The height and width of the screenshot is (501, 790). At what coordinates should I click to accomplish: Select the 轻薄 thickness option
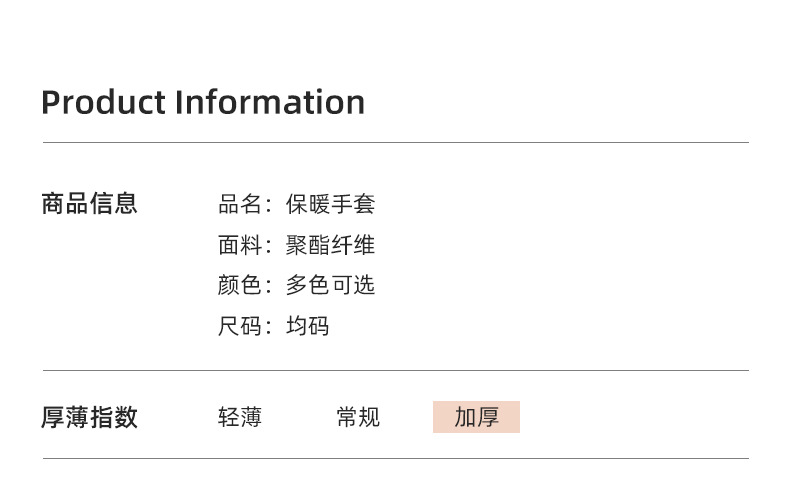coord(240,417)
